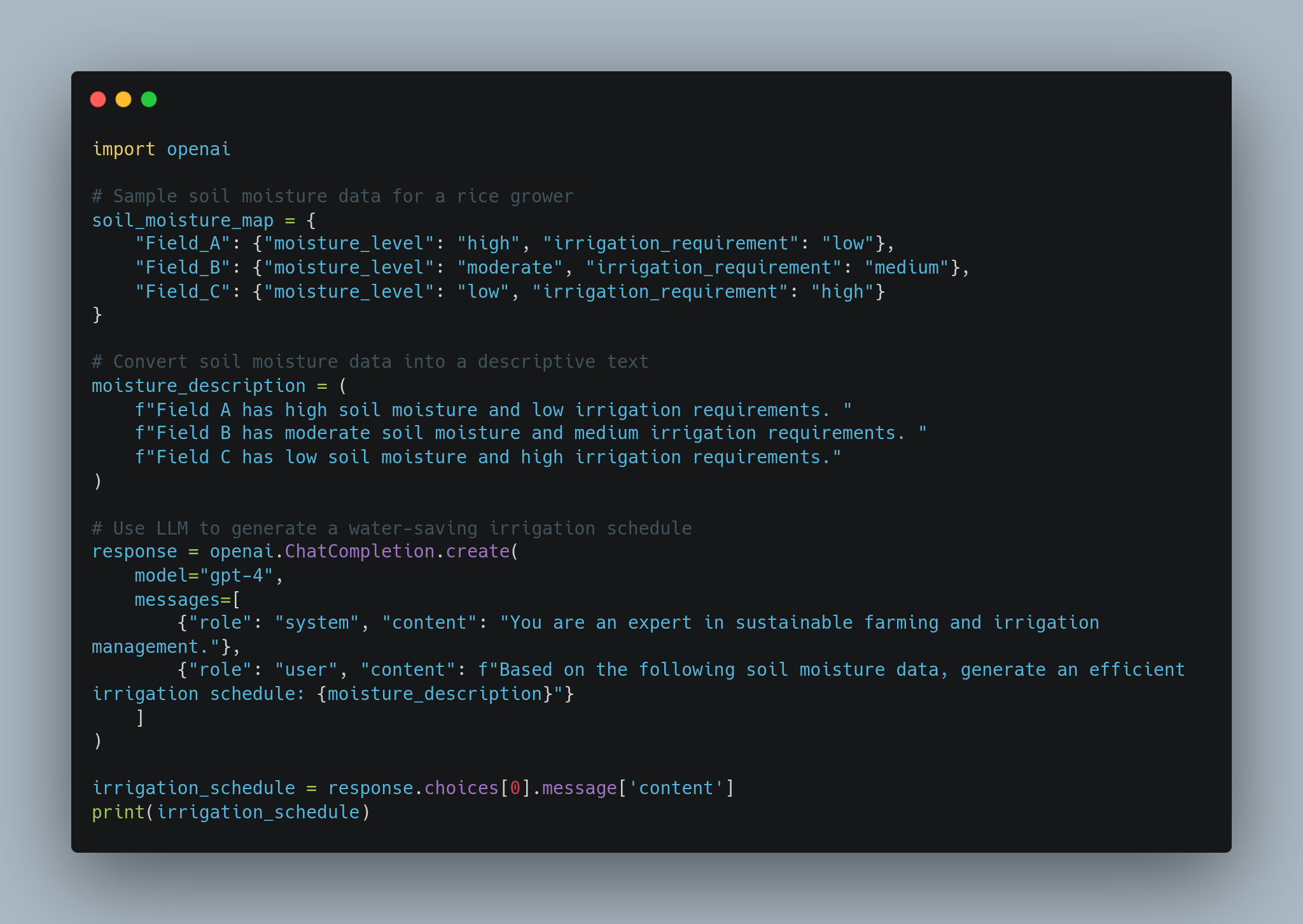Click the red close button

(x=100, y=100)
